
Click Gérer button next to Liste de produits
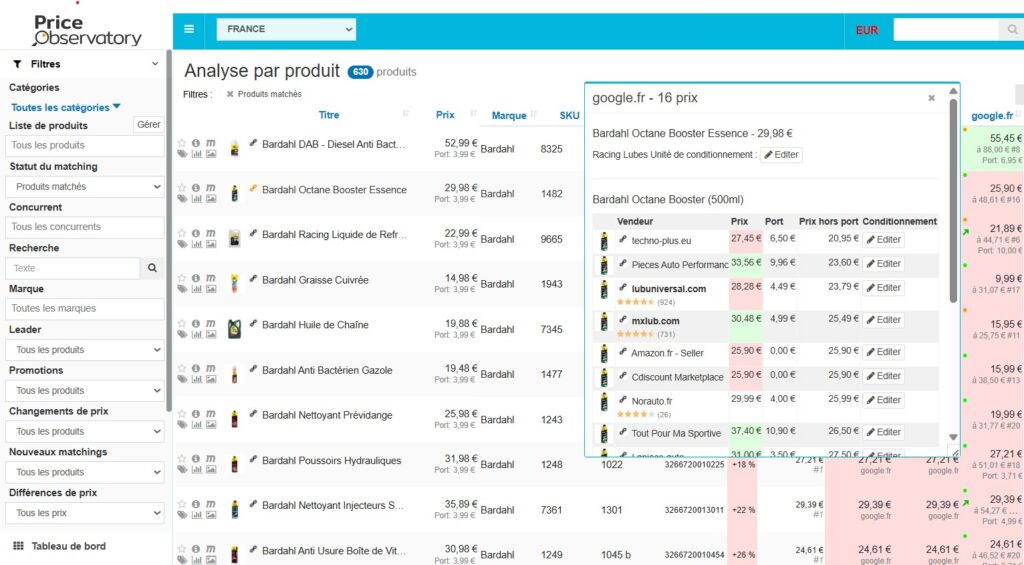149,125
